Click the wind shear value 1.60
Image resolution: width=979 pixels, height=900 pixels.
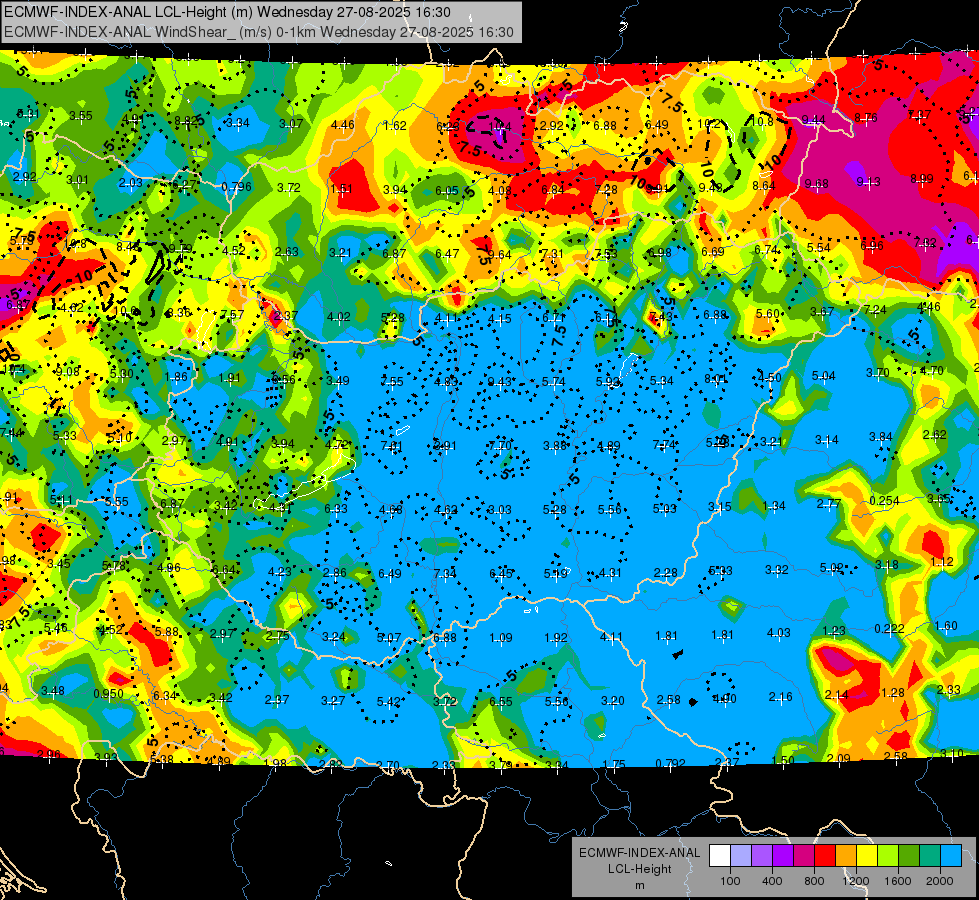click(946, 626)
